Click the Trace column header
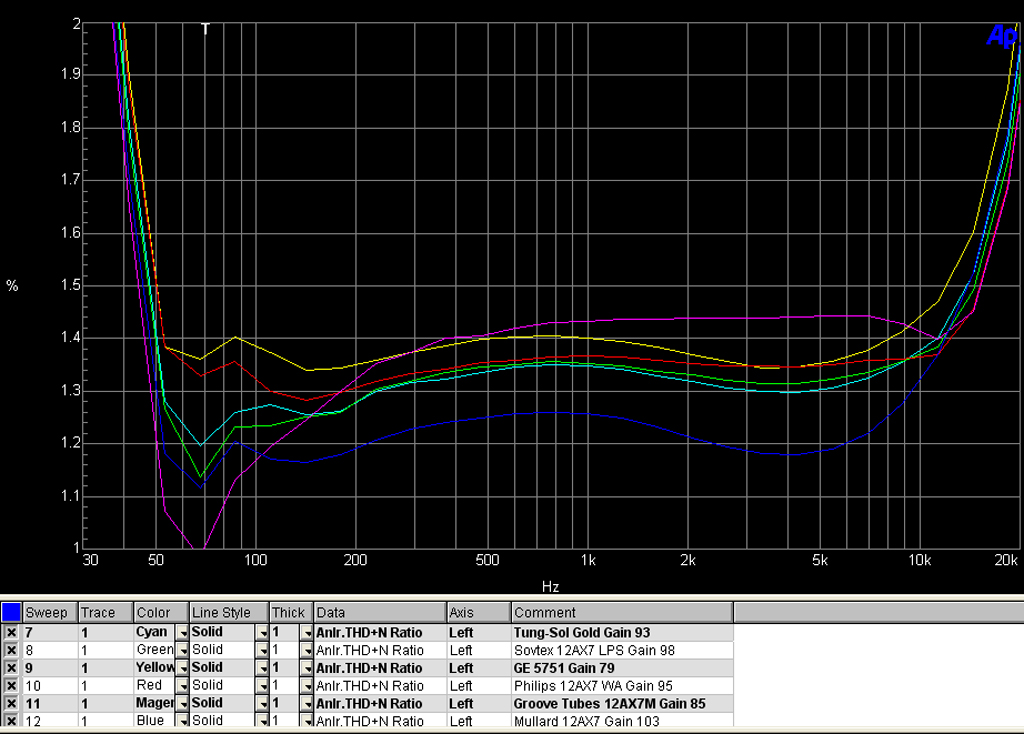Image resolution: width=1024 pixels, height=734 pixels. (x=105, y=613)
